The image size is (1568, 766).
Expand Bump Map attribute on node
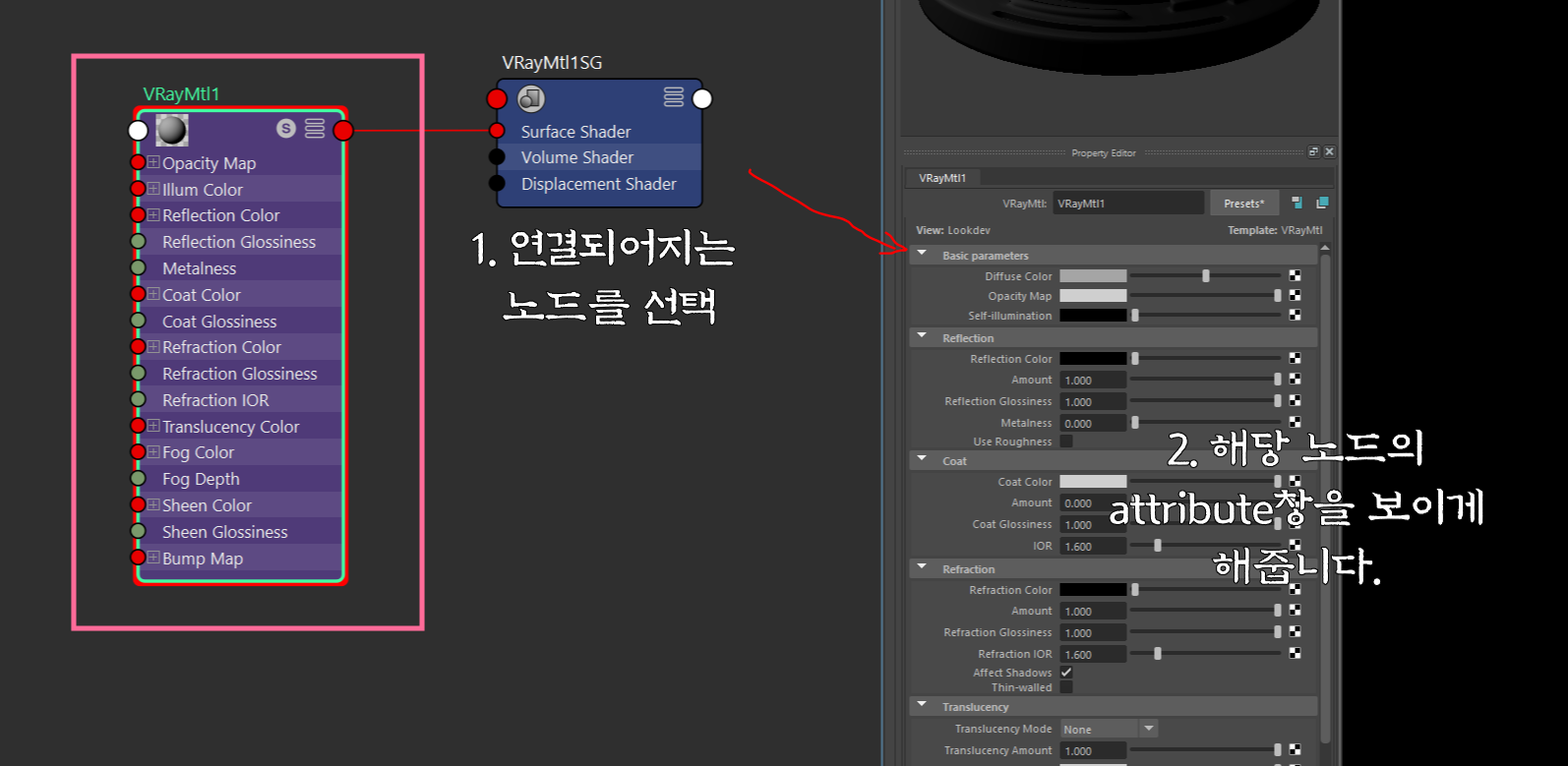[153, 558]
